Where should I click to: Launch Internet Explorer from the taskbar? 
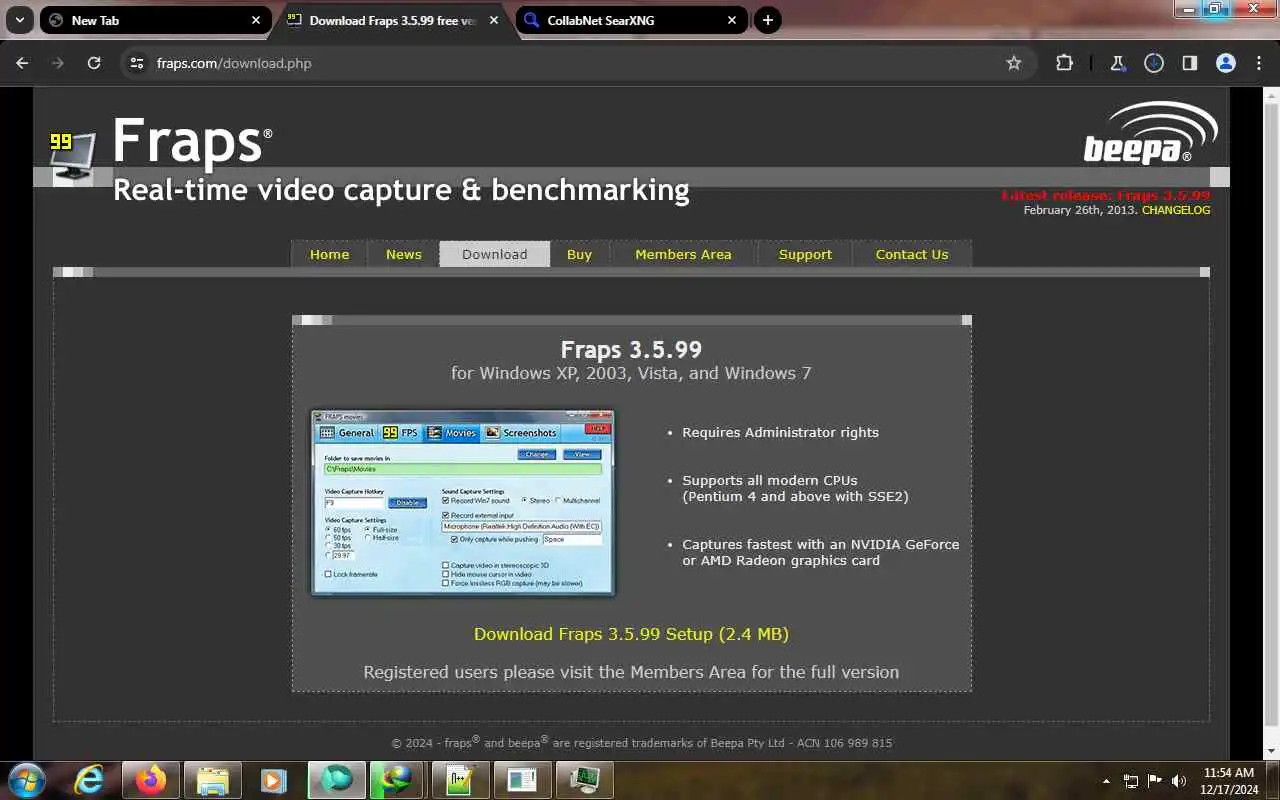click(x=89, y=780)
